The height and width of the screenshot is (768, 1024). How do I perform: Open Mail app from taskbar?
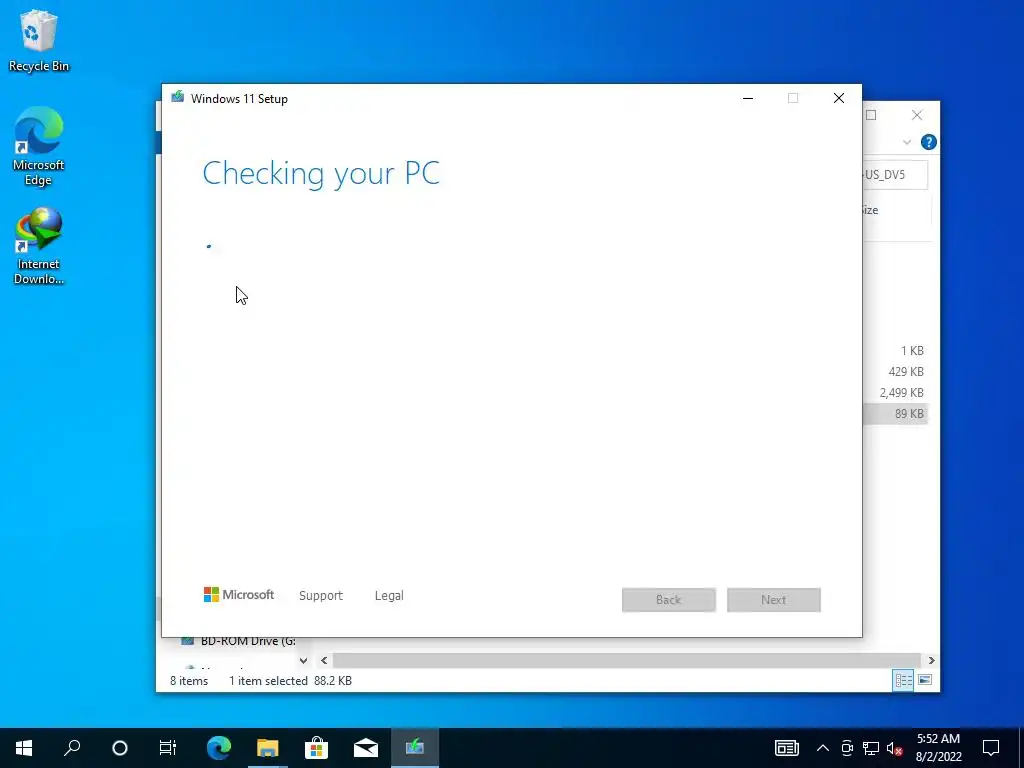pyautogui.click(x=366, y=748)
